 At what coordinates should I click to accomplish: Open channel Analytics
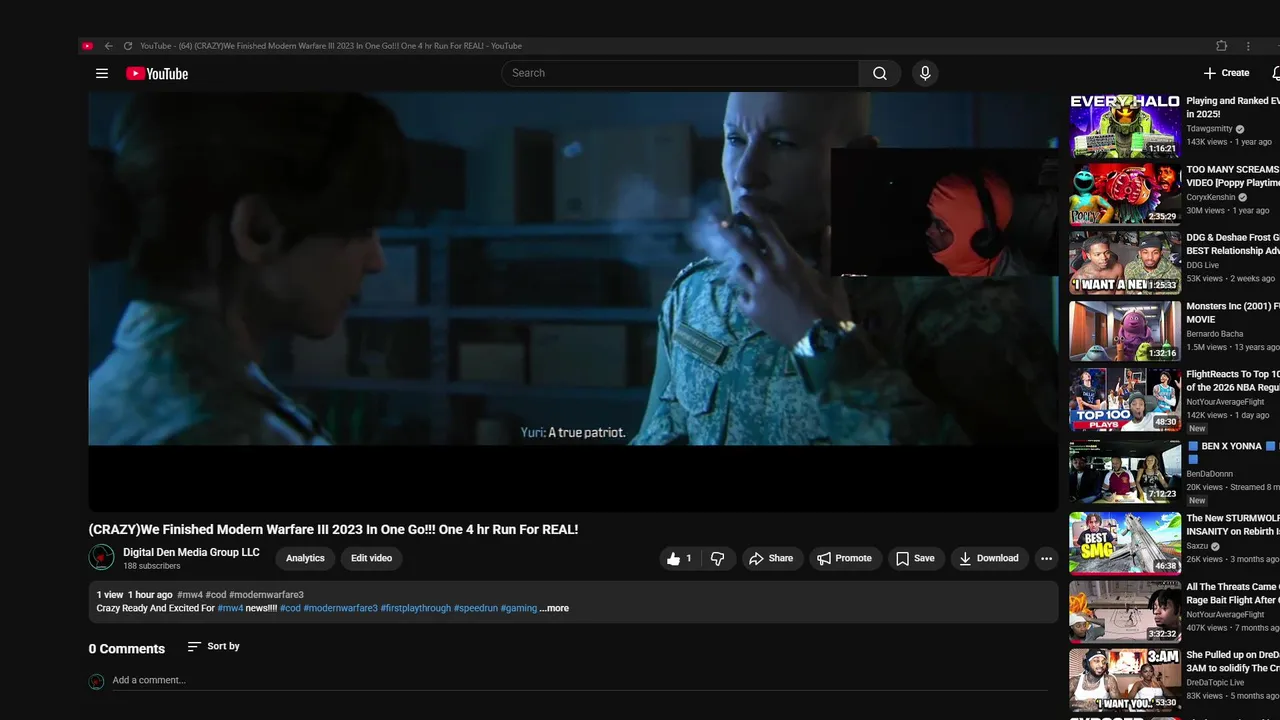coord(305,558)
